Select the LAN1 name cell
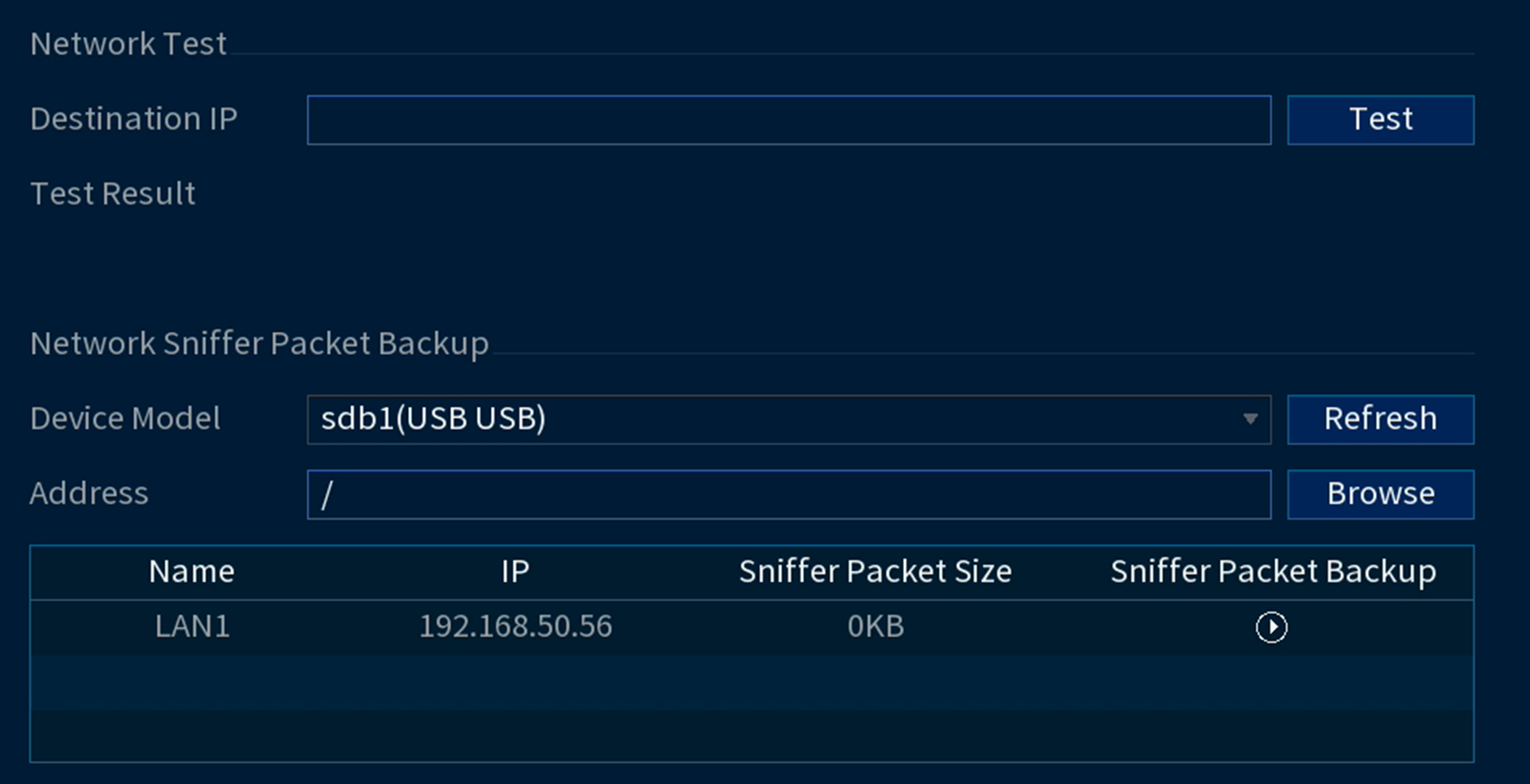The image size is (1530, 784). tap(192, 626)
